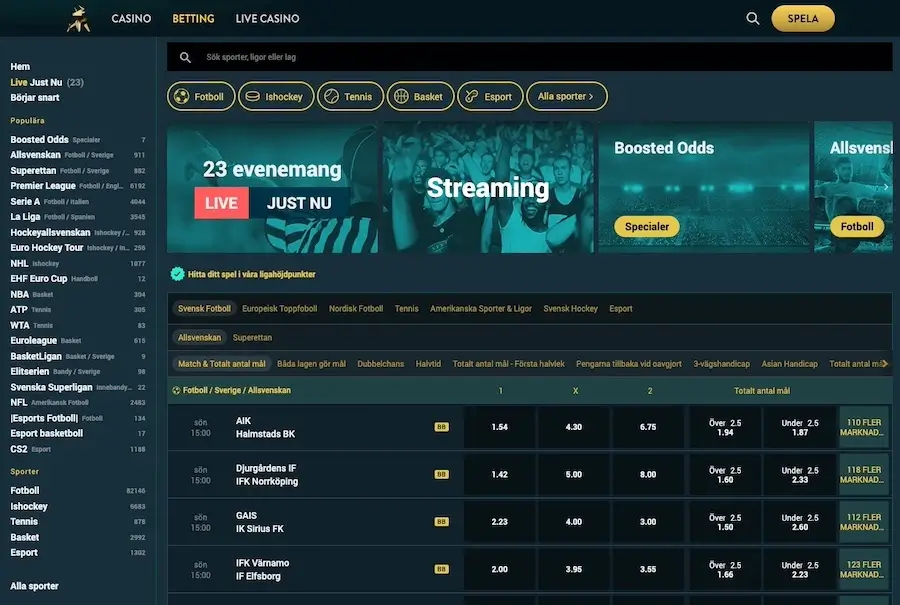Enable the Halvtid market filter
Screen dimensions: 900x605
(x=428, y=364)
